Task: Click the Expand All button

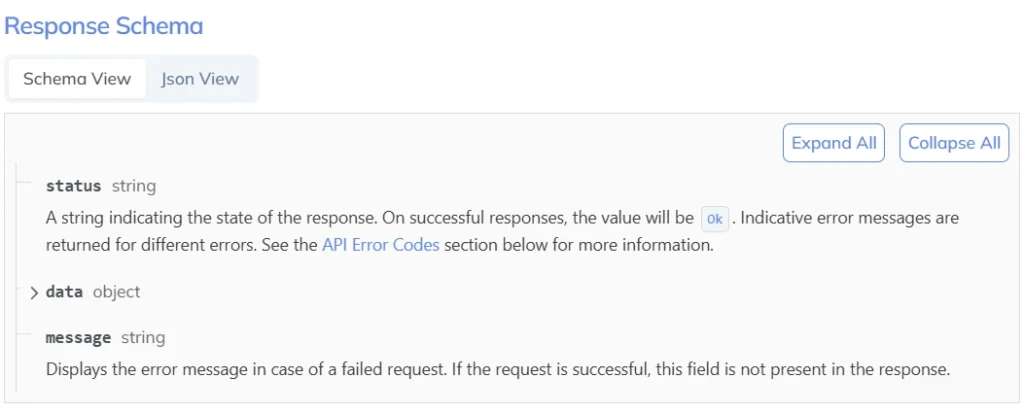Action: 834,143
